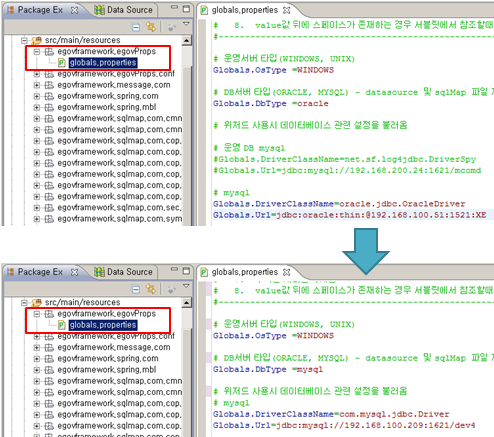Screen dimensions: 494x437
Task: Click scroll-up arrow of top Package Explorer scrollbar
Action: click(x=187, y=41)
